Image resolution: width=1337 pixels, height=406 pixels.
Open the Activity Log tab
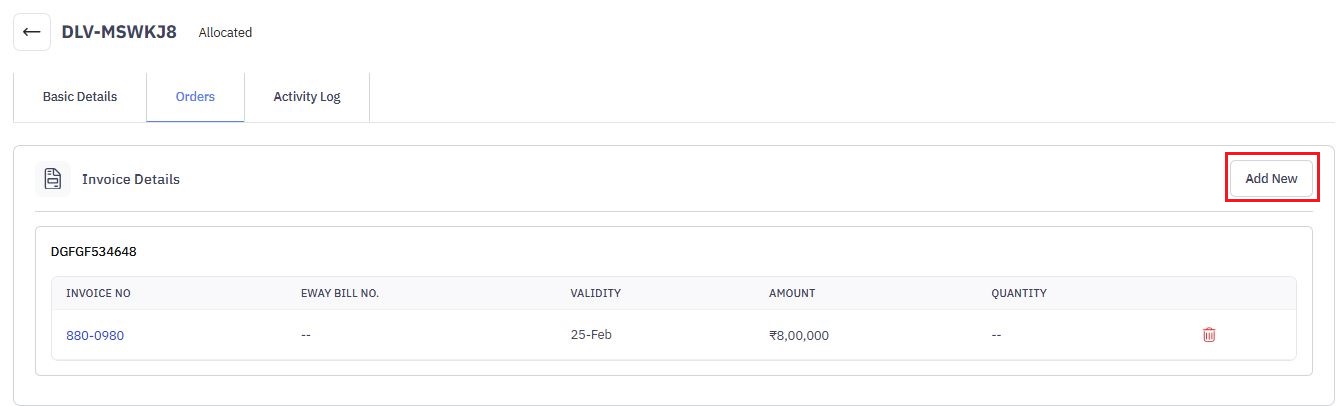(x=307, y=97)
